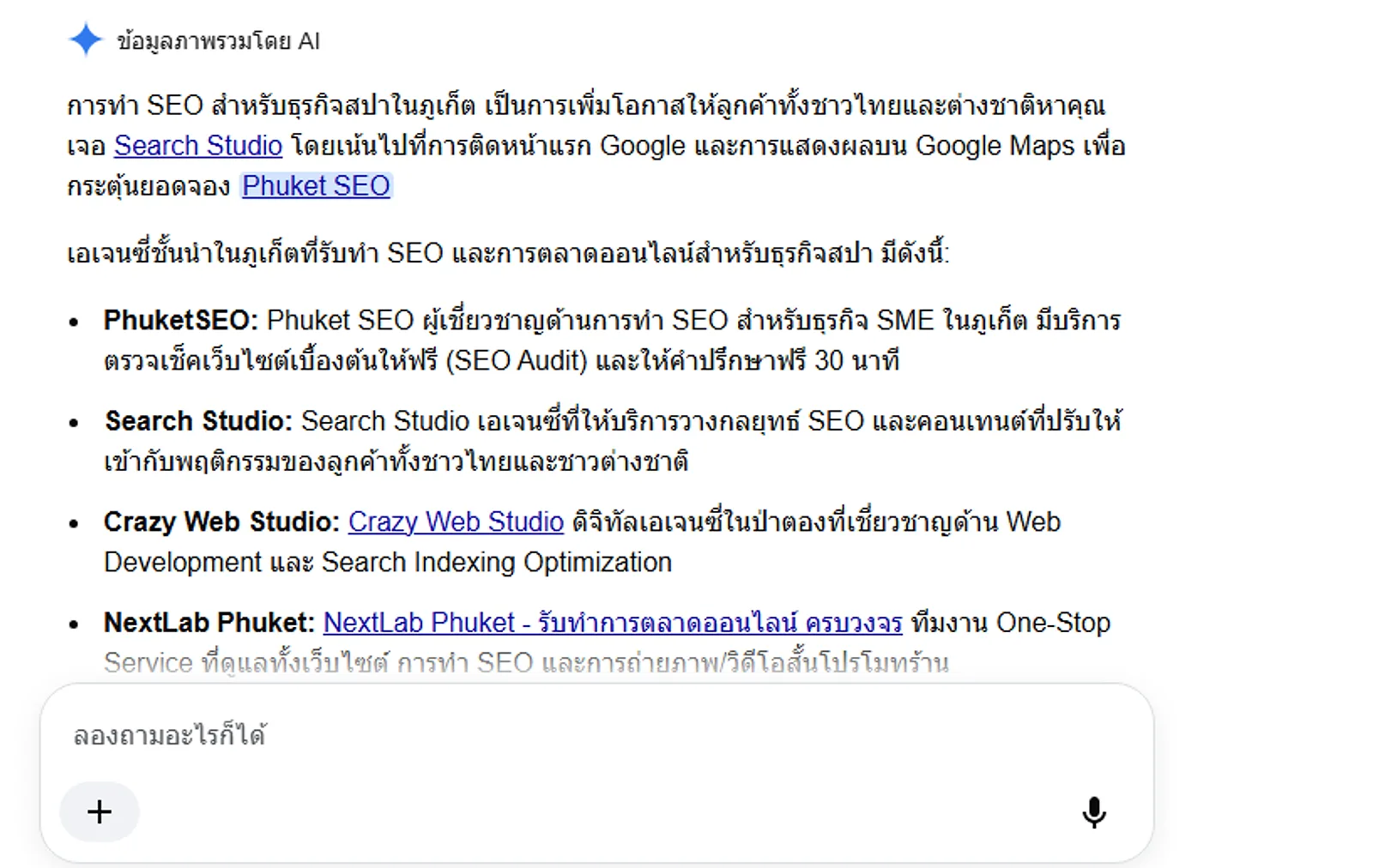Click the bold 'NextLab Phuket:' heading
Image resolution: width=1373 pixels, height=868 pixels.
[209, 622]
